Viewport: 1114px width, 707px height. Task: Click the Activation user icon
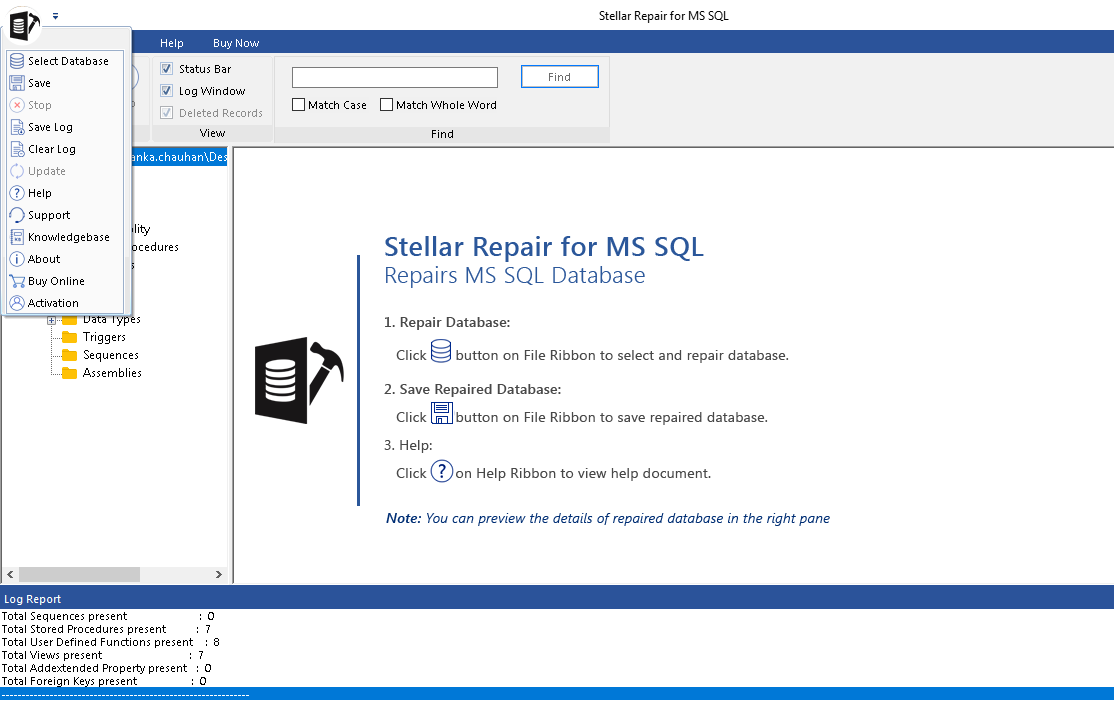tap(17, 303)
